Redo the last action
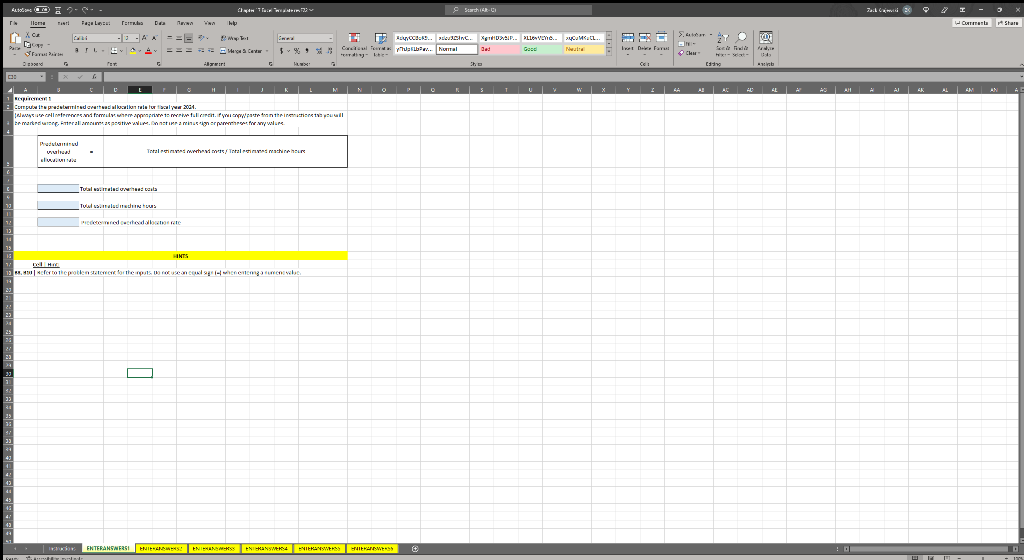The width and height of the screenshot is (1024, 560). pos(86,10)
